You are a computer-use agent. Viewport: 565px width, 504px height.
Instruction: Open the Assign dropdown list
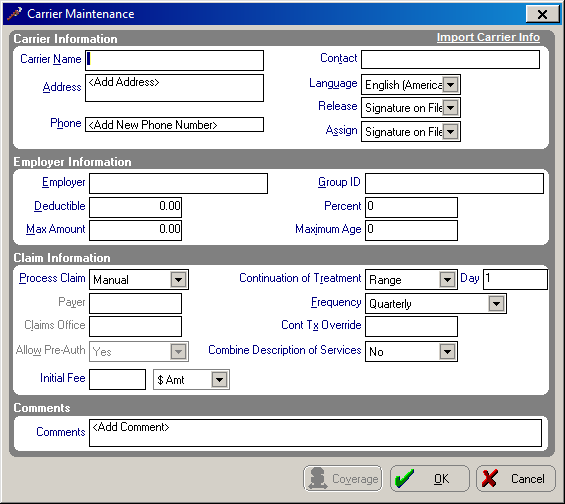click(450, 131)
